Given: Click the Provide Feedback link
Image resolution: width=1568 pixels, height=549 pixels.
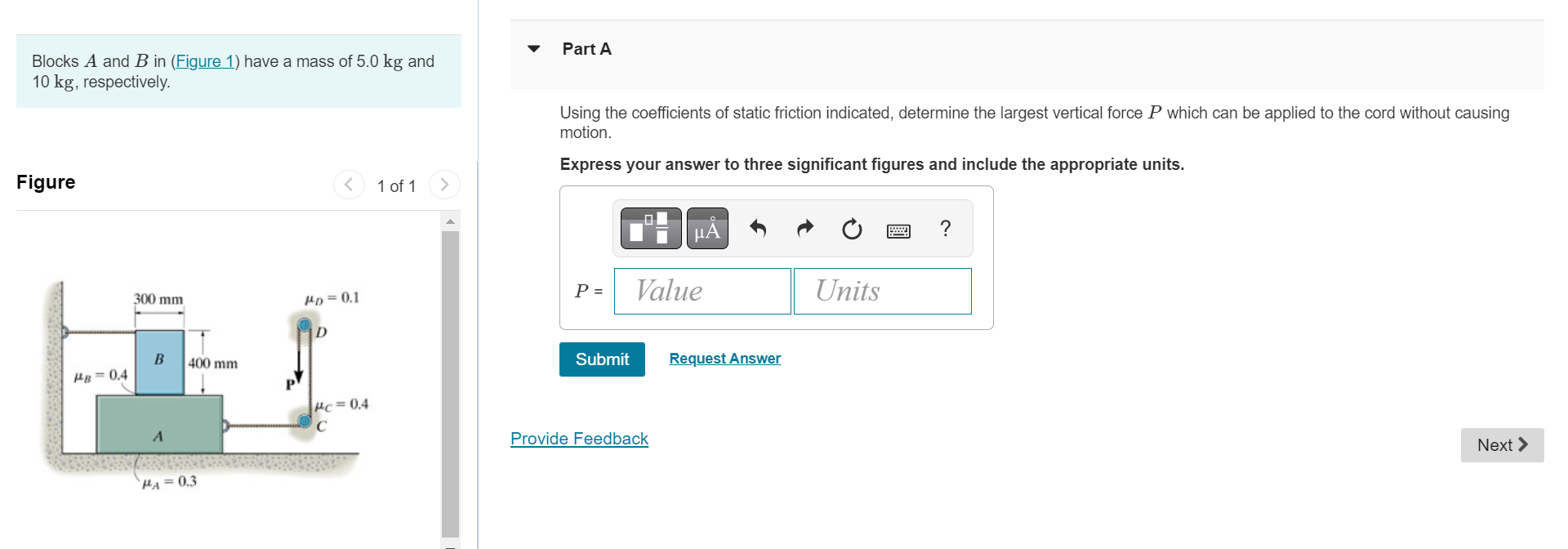Looking at the screenshot, I should [x=579, y=439].
